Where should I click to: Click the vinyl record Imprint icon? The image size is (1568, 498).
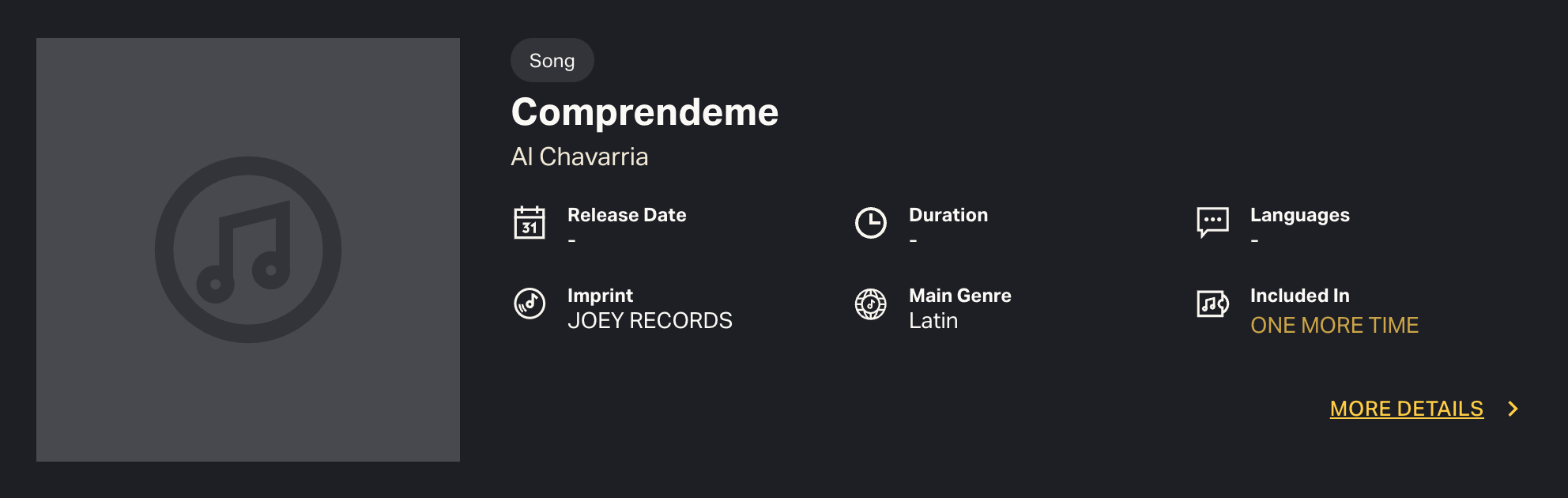point(530,304)
